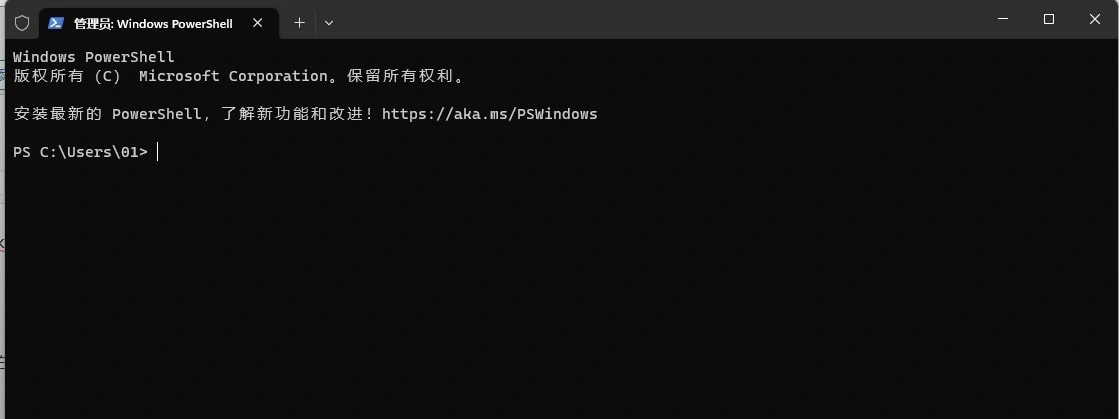Maximize the terminal window
Viewport: 1119px width, 419px height.
1048,19
